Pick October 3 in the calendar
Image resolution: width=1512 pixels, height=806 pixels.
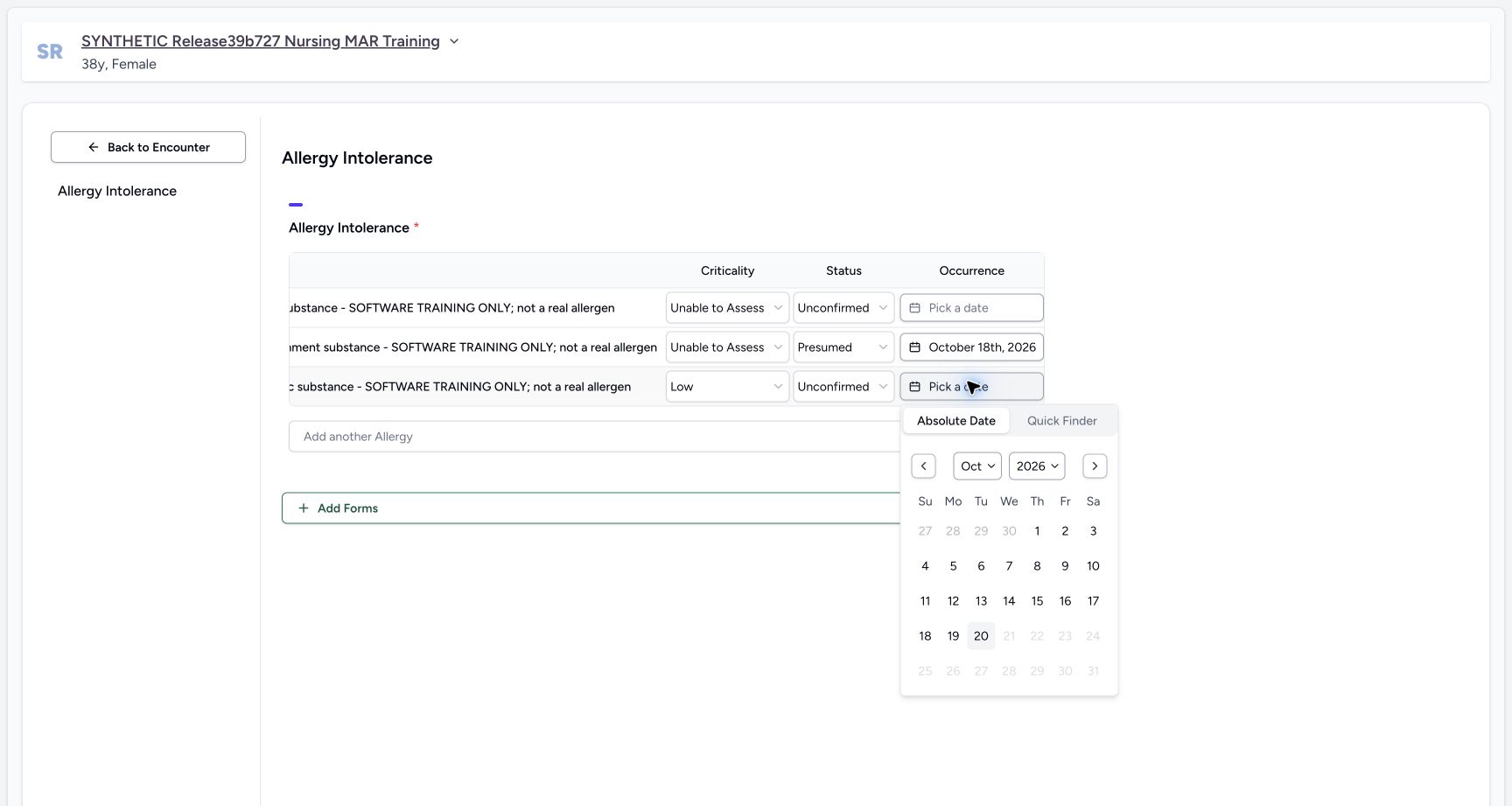click(x=1093, y=531)
